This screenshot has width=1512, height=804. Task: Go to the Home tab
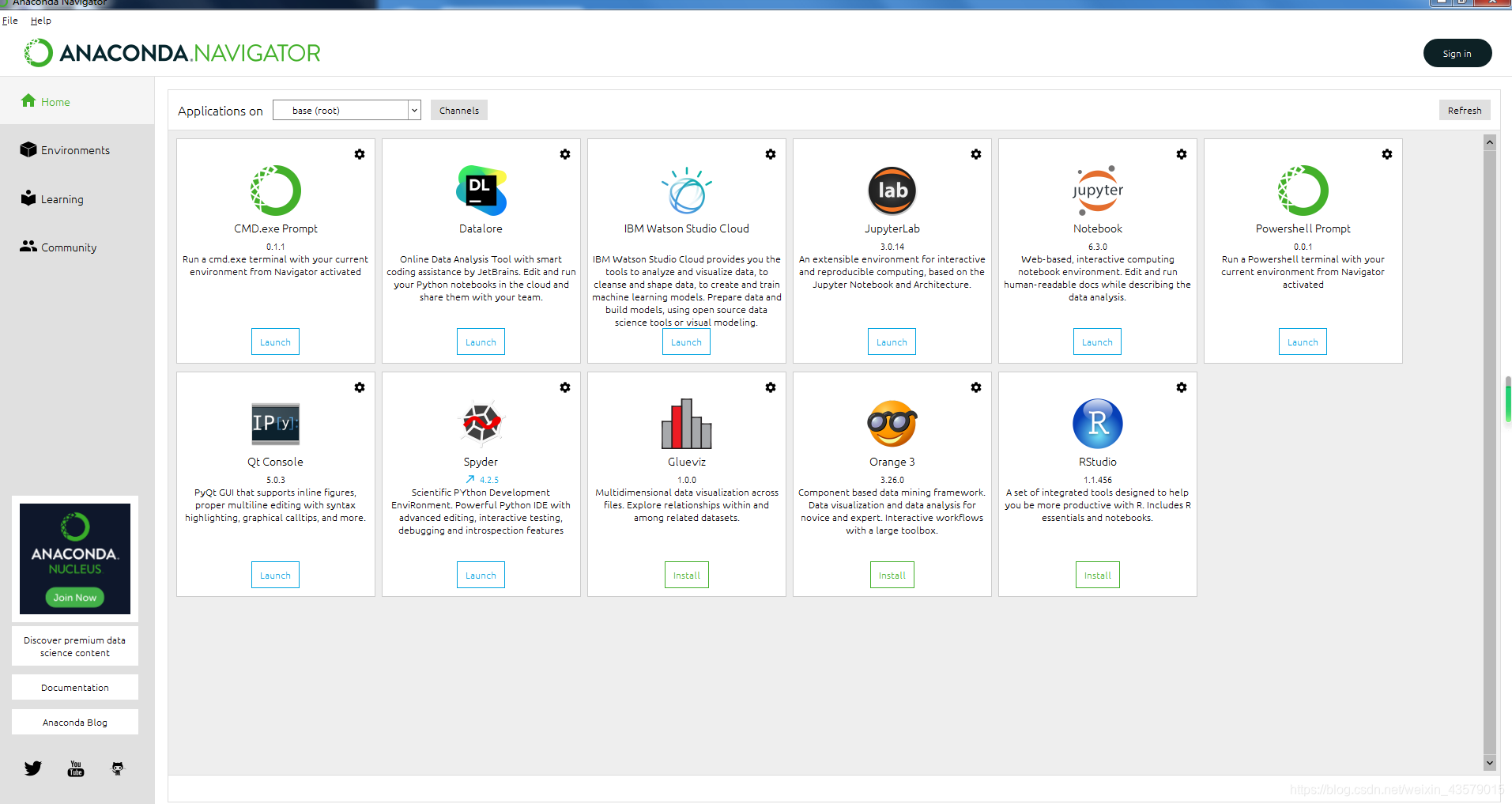point(77,101)
